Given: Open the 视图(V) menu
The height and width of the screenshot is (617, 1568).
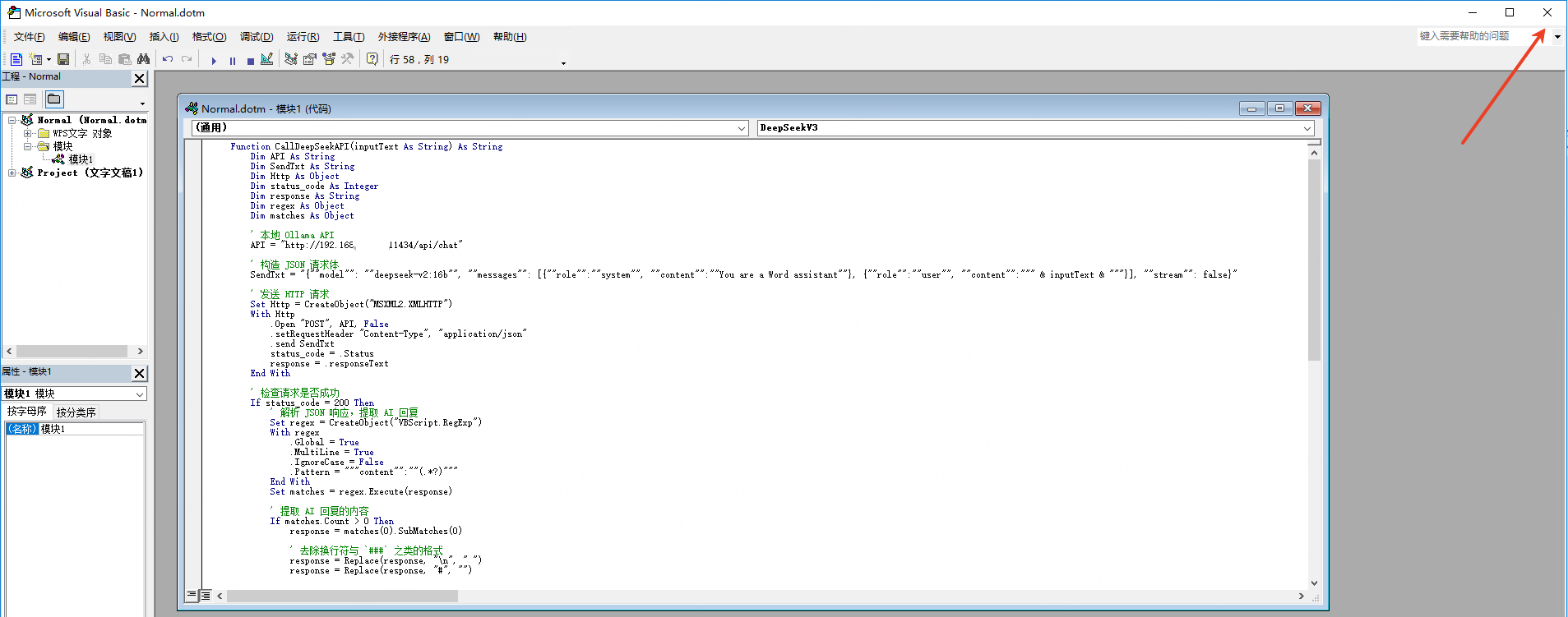Looking at the screenshot, I should click(119, 37).
